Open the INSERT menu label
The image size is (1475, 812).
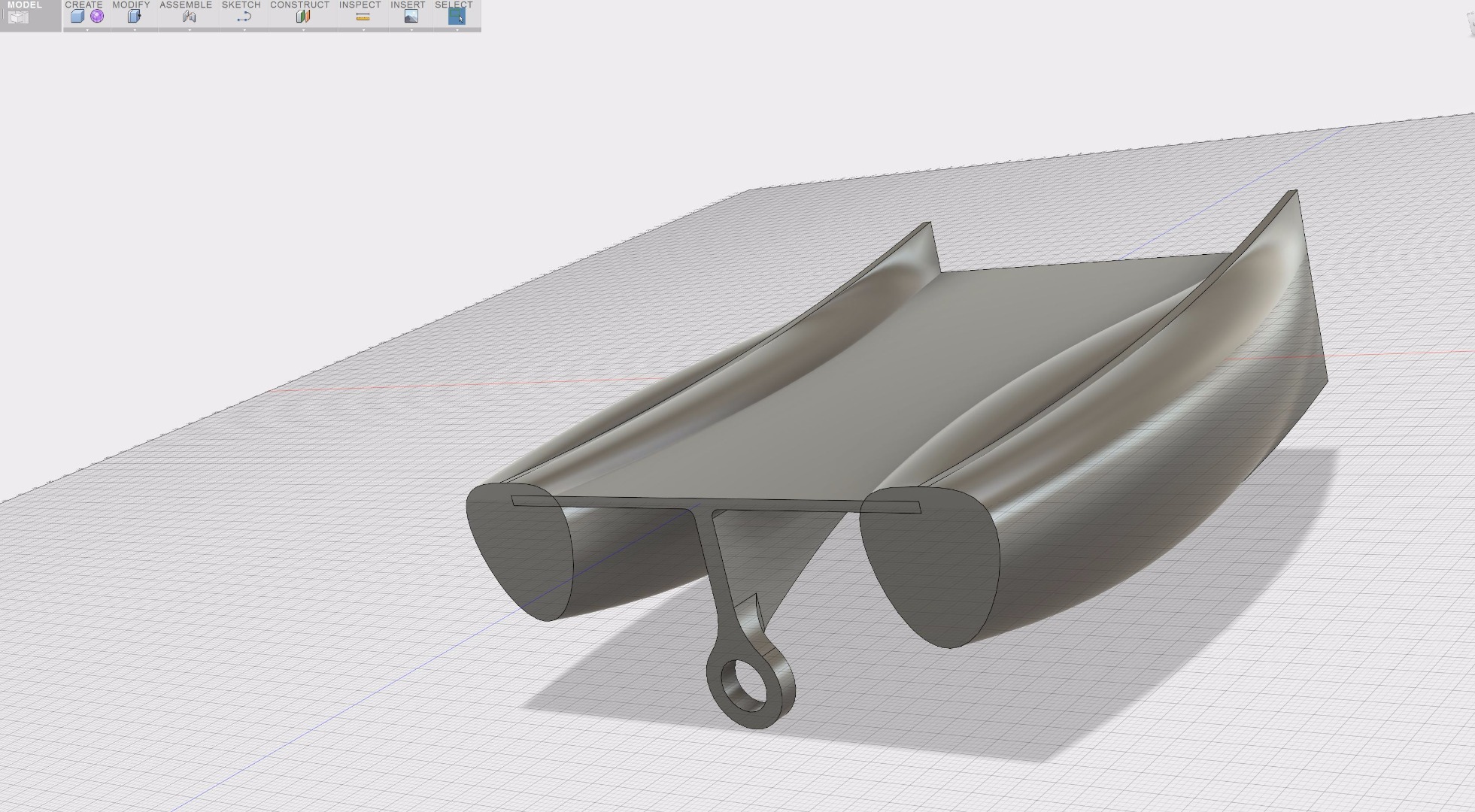pos(408,5)
